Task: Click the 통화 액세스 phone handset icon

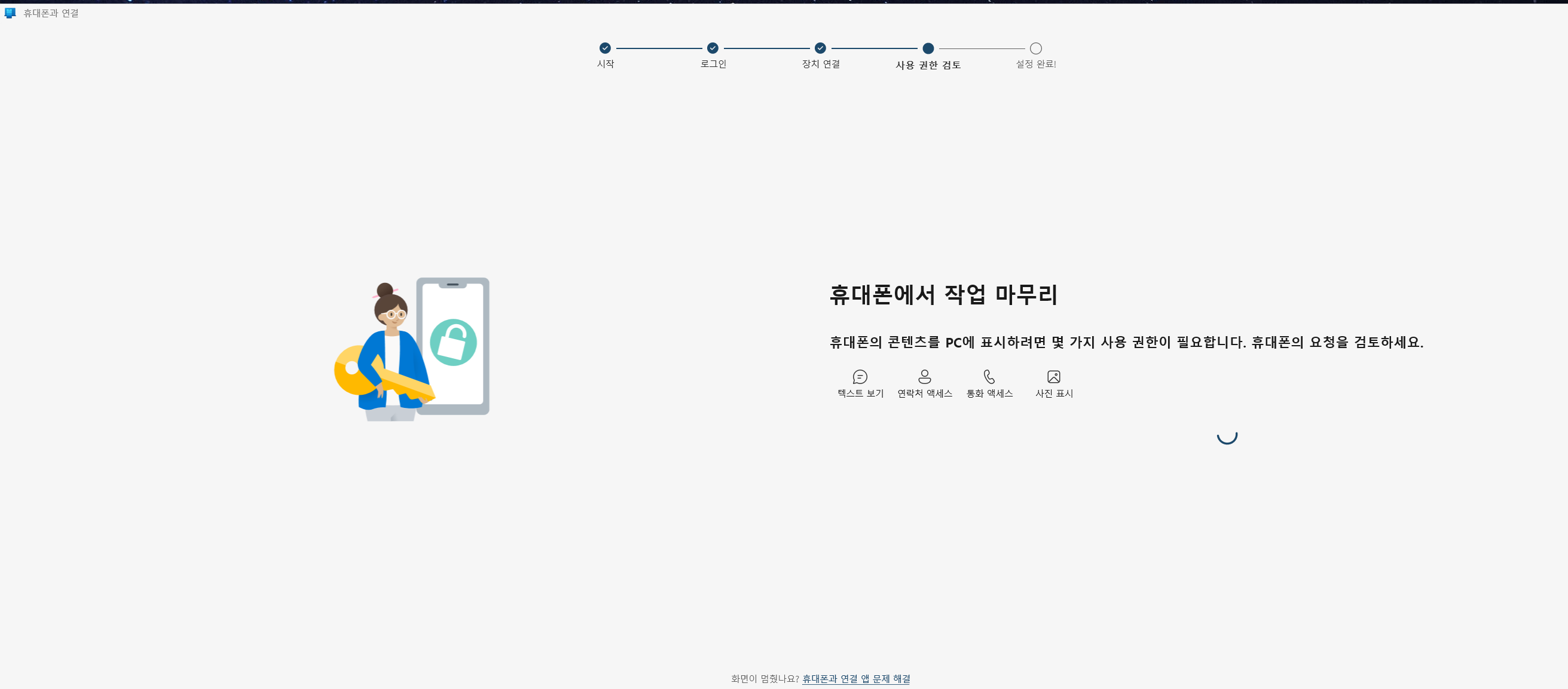Action: point(989,376)
